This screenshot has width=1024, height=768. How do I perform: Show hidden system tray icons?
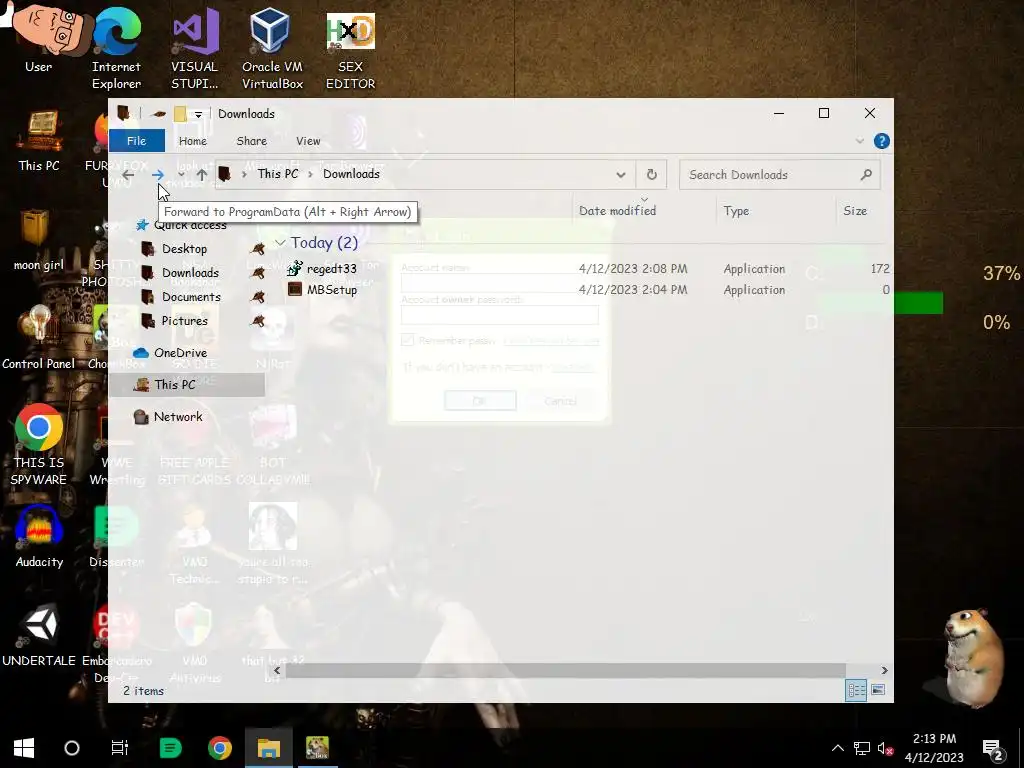pos(838,748)
